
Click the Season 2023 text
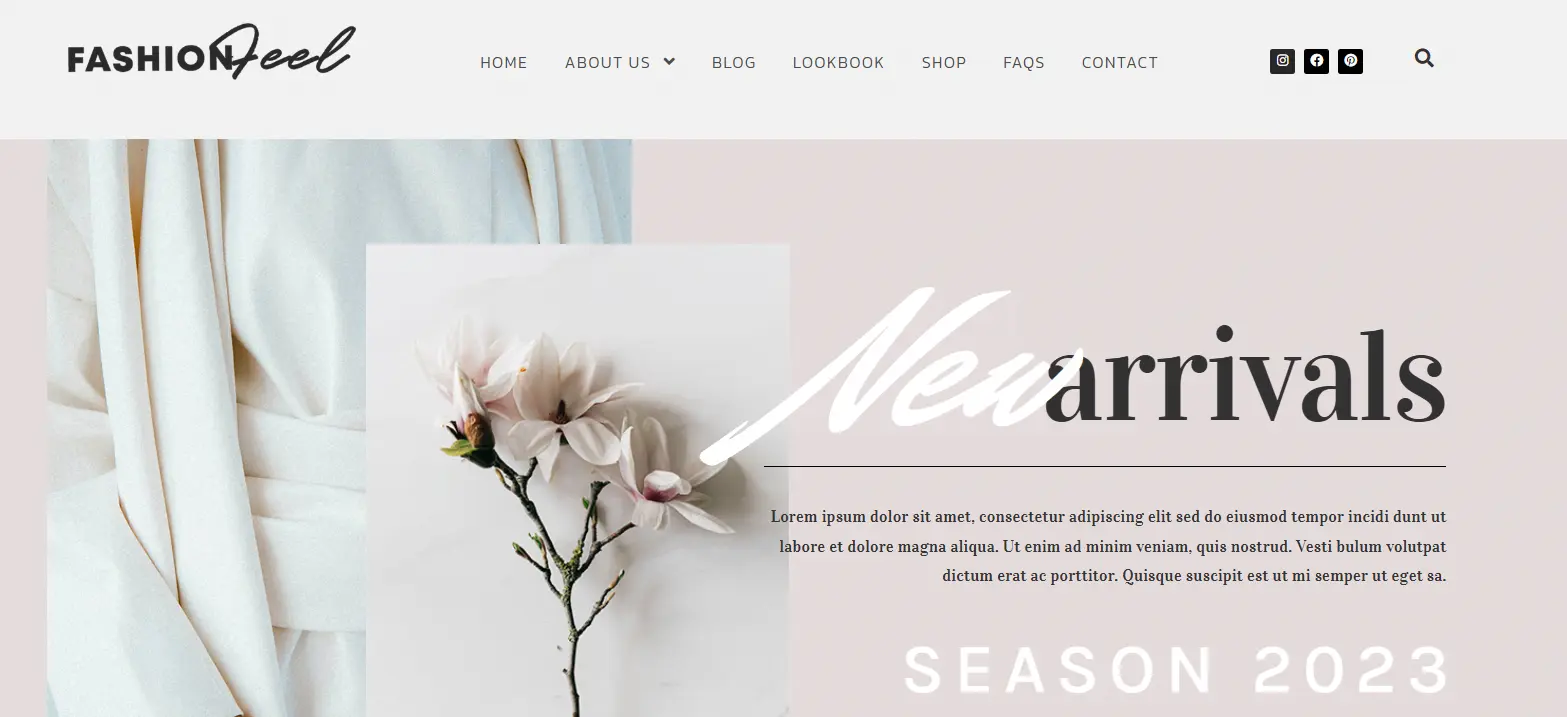1175,670
